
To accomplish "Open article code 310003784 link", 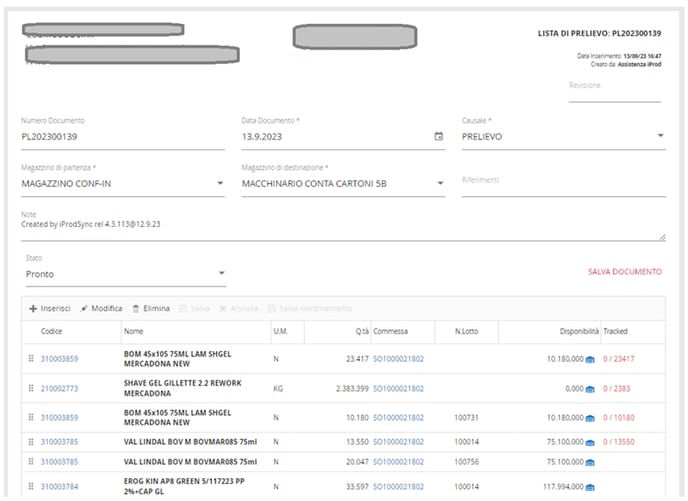I will [59, 487].
